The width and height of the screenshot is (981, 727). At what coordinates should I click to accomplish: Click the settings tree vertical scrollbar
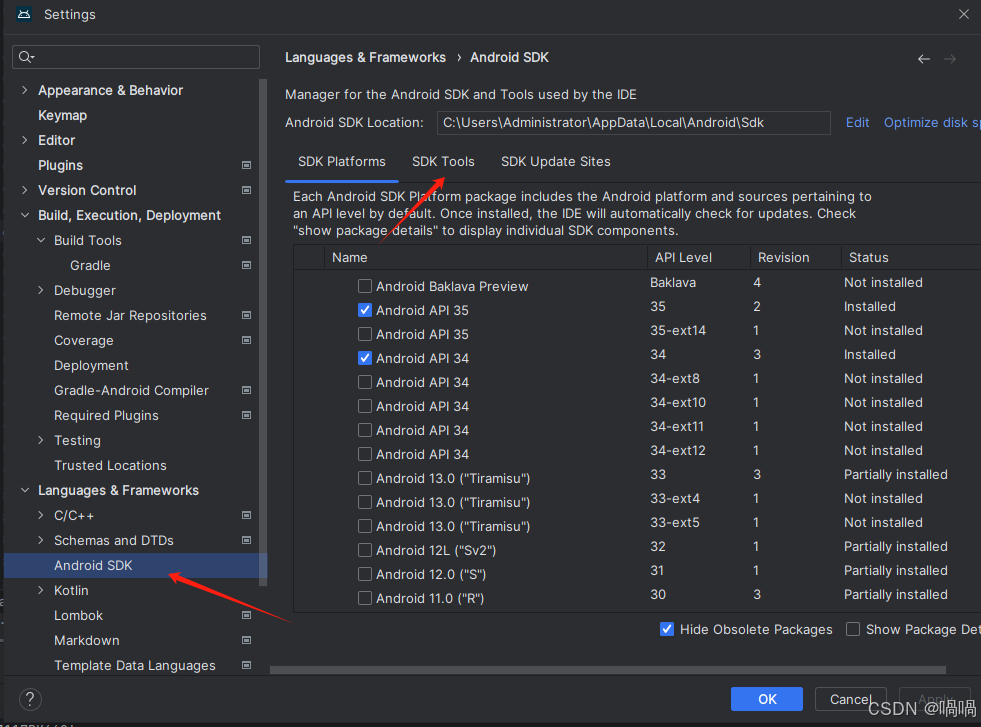263,332
